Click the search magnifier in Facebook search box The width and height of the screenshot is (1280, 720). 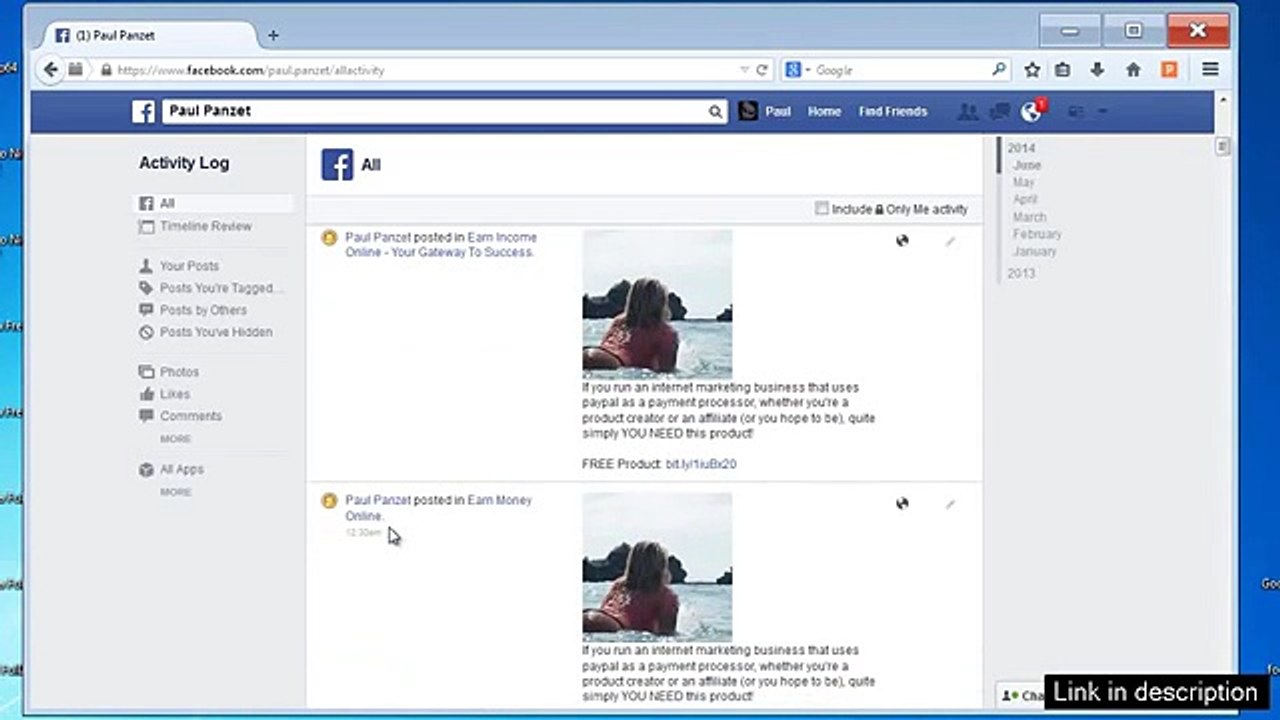715,112
